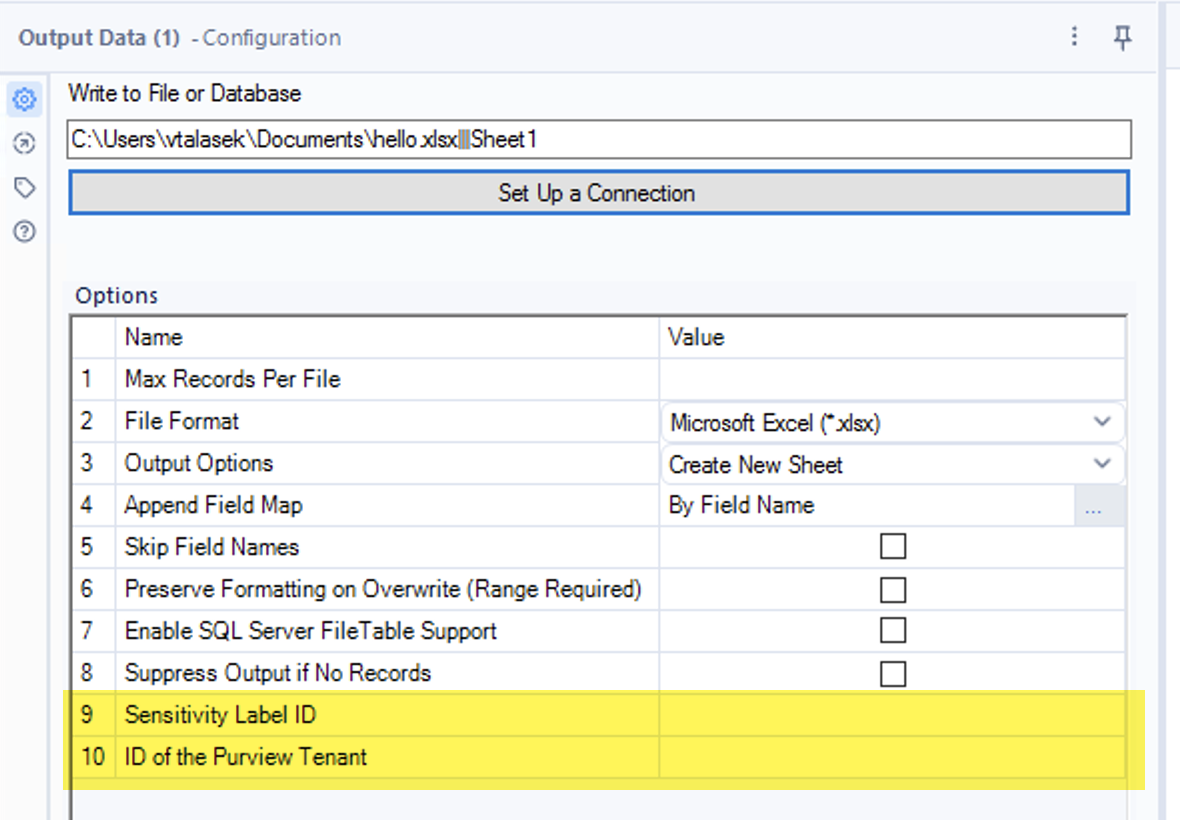Toggle Enable SQL Server FileTable Support
The width and height of the screenshot is (1180, 820).
coord(892,630)
